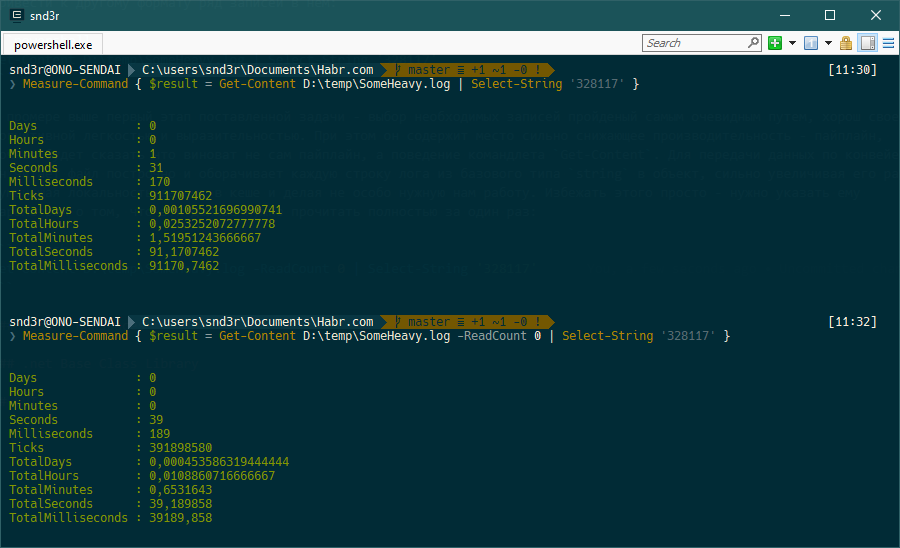Viewport: 900px width, 548px height.
Task: Open the new console dropdown arrow
Action: (792, 43)
